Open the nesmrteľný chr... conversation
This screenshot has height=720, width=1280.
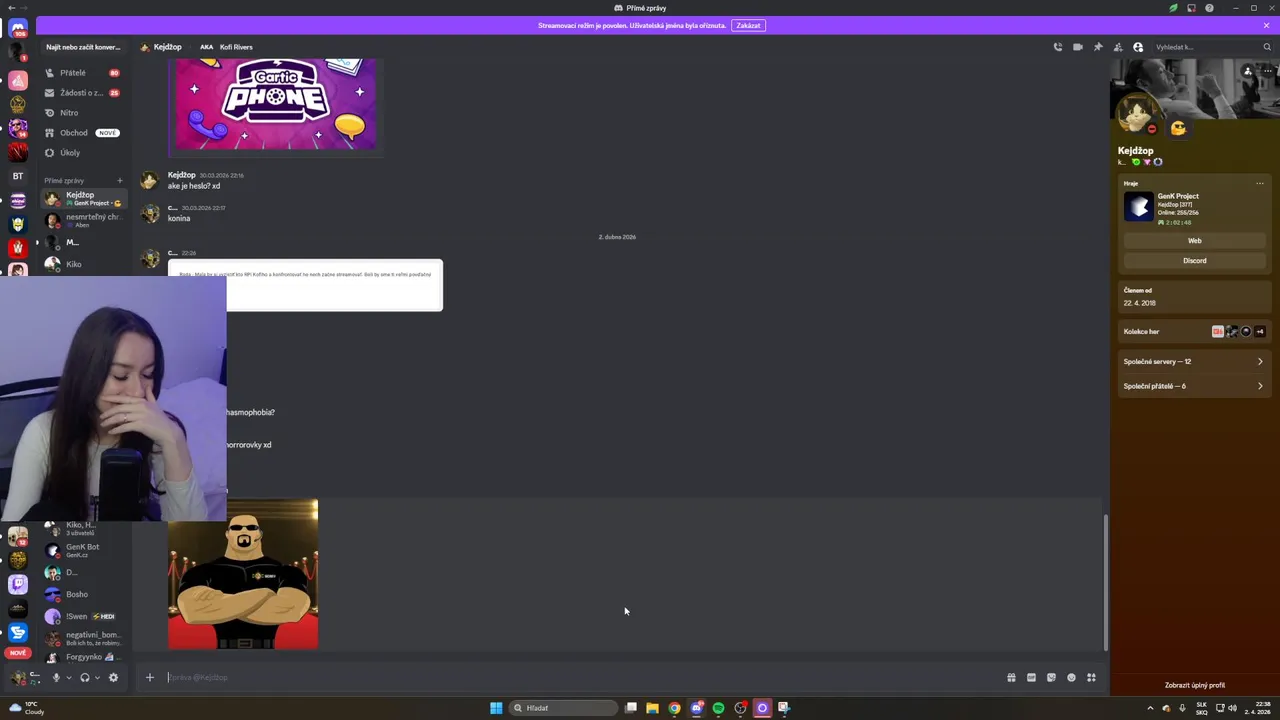click(84, 220)
